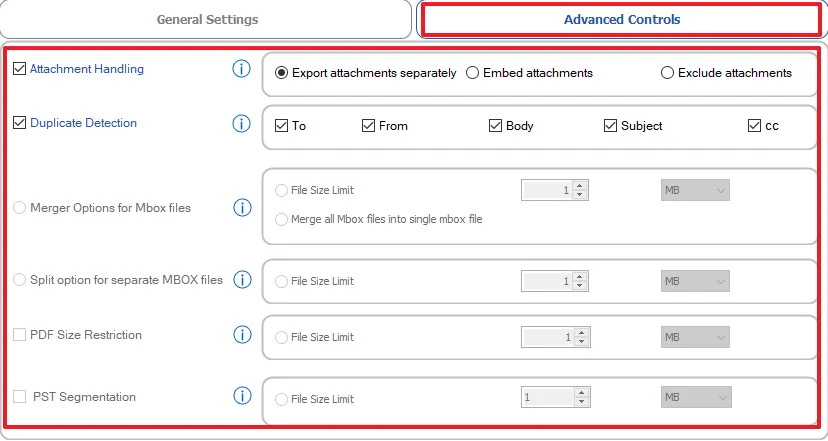Viewport: 828px width, 441px height.
Task: Choose Embed attachments radio button
Action: (472, 73)
